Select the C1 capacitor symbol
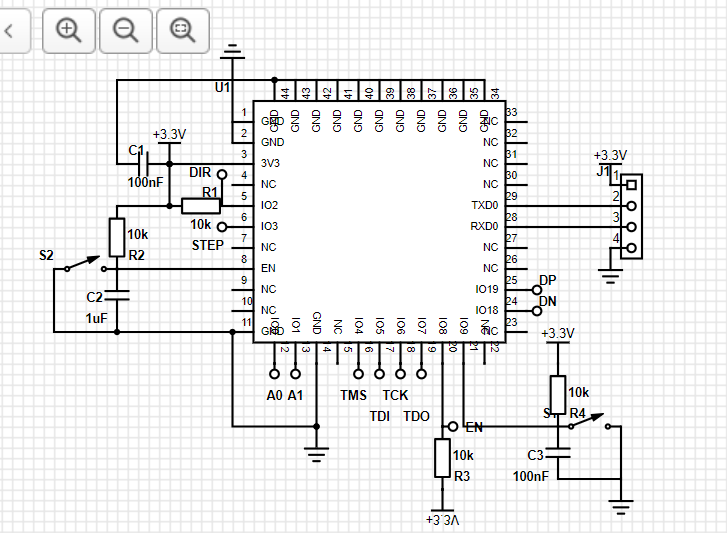The height and width of the screenshot is (533, 727). 144,164
